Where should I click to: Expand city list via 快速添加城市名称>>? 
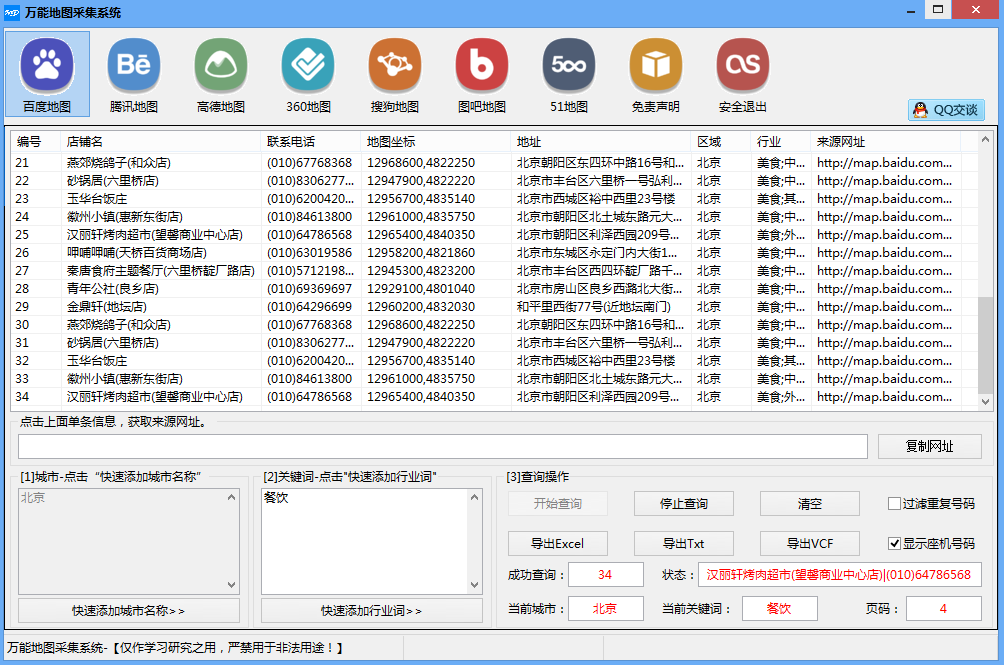click(128, 610)
